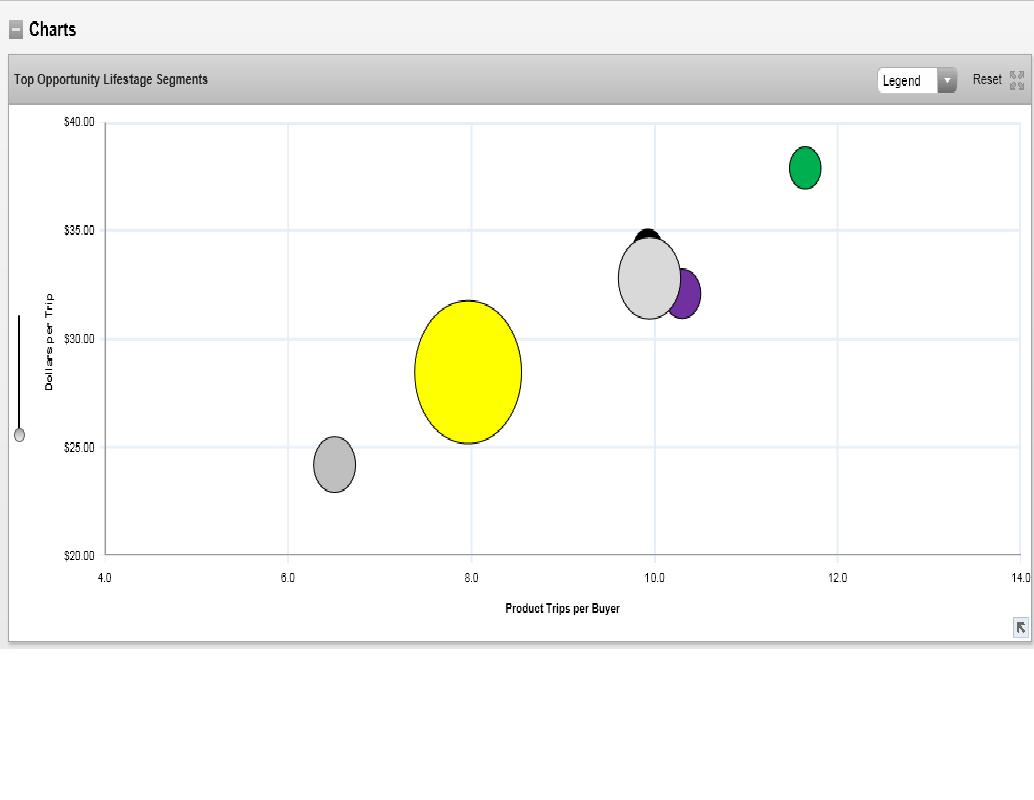
Task: Click the Charts section heading
Action: point(52,29)
